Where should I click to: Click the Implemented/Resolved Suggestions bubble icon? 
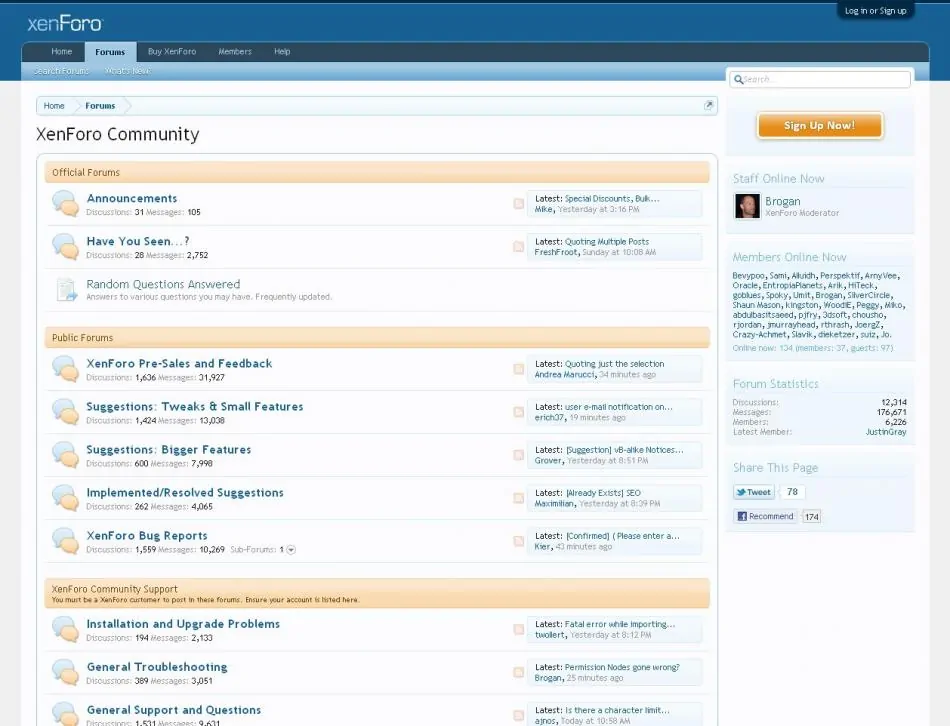coord(65,498)
